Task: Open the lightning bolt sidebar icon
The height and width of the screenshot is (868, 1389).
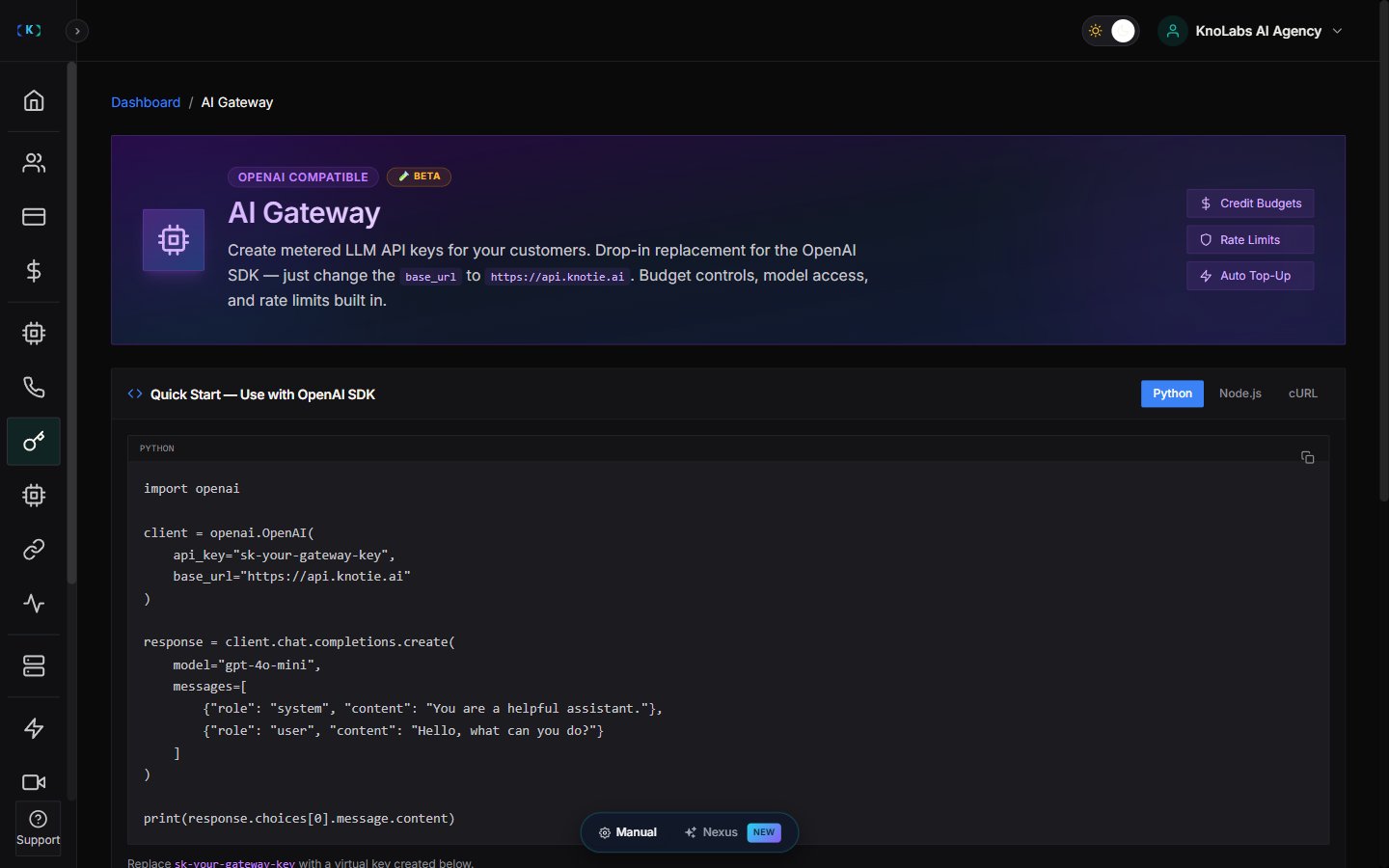Action: point(34,728)
